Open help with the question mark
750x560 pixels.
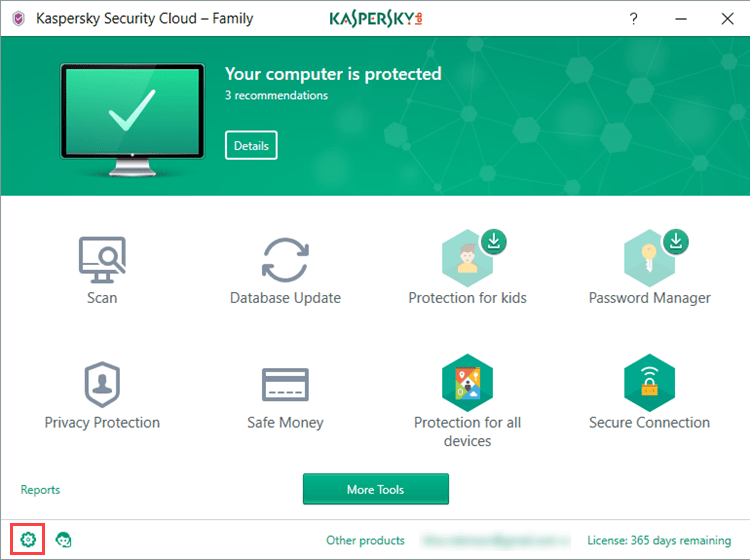click(634, 18)
